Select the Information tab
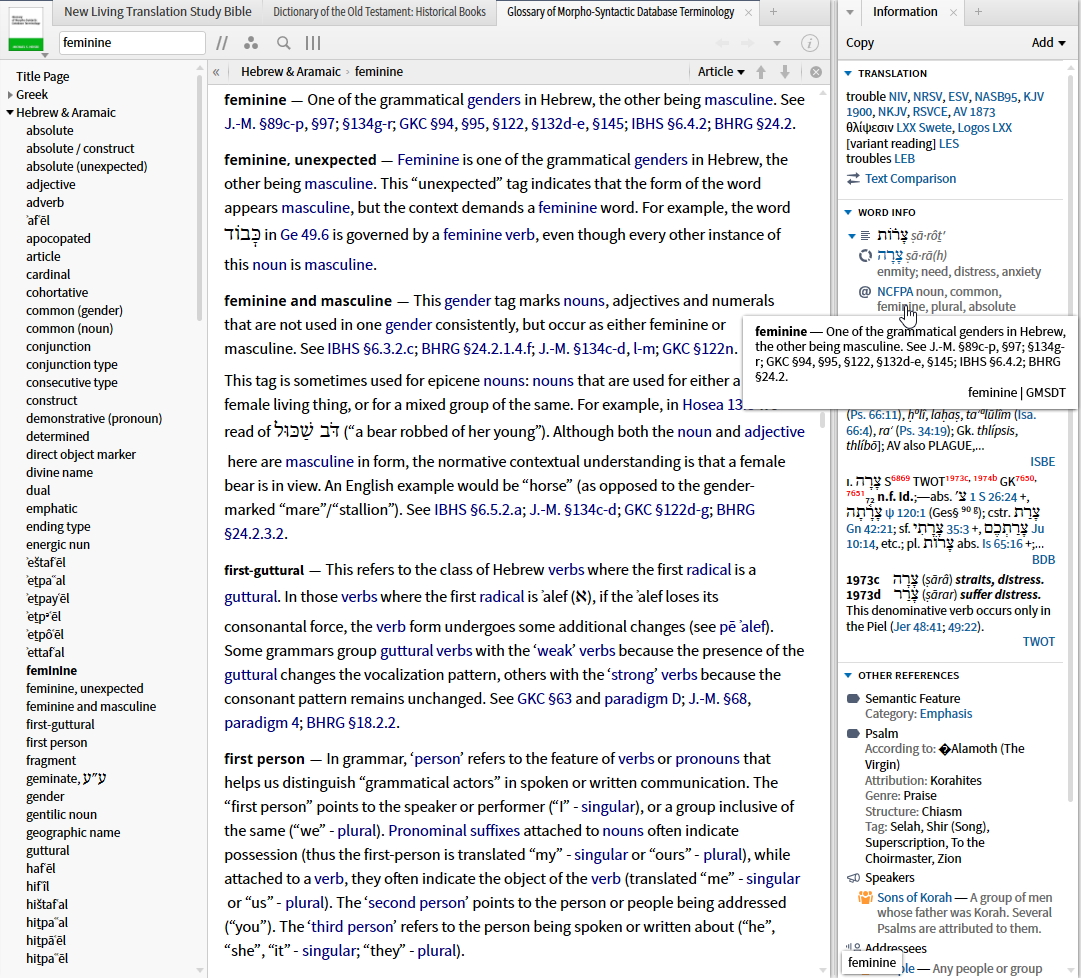The width and height of the screenshot is (1081, 978). click(x=905, y=12)
